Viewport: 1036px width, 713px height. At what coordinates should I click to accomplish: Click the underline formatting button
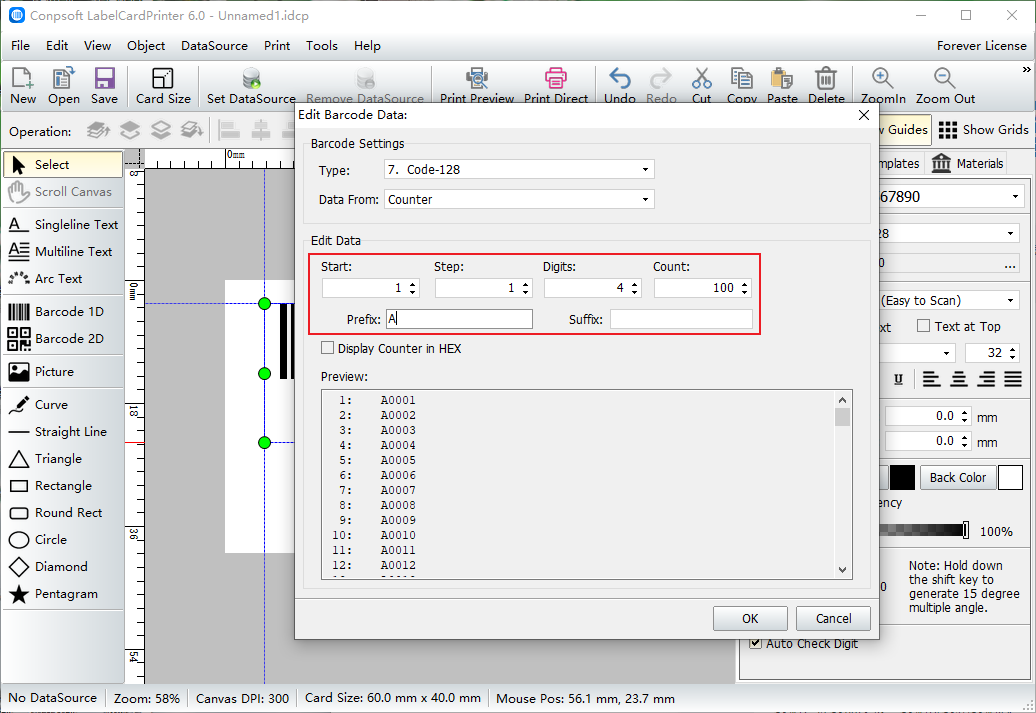click(x=898, y=379)
